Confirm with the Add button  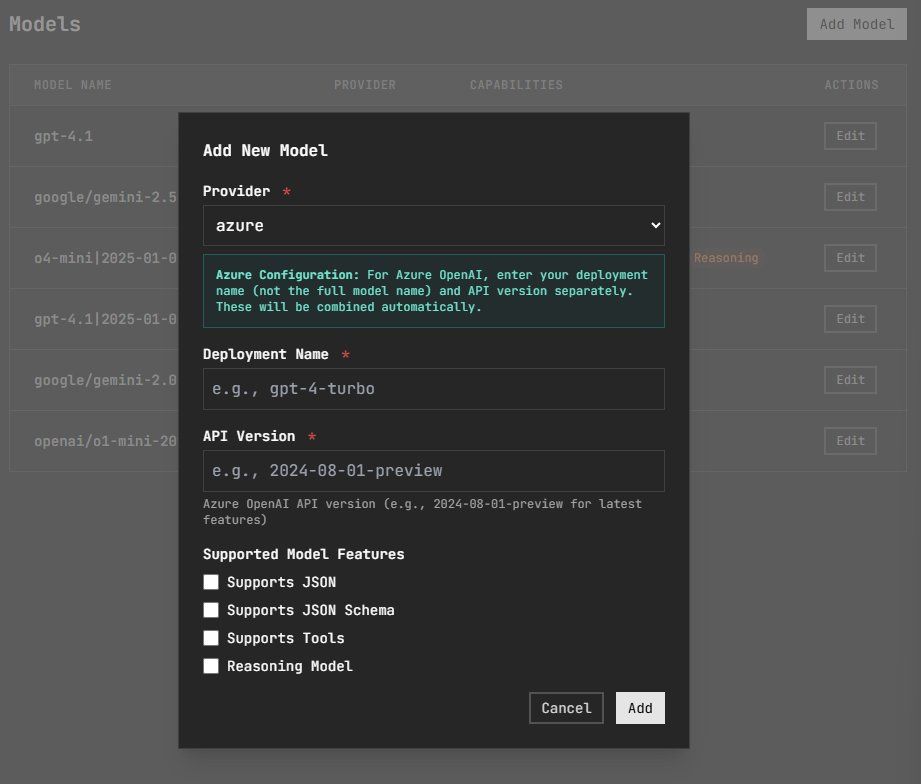640,708
